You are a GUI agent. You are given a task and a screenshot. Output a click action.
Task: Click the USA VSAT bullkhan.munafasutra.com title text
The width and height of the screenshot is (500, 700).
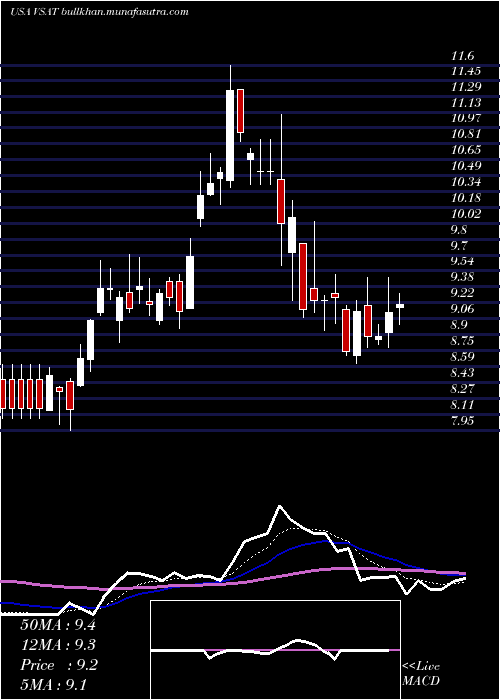(x=99, y=12)
